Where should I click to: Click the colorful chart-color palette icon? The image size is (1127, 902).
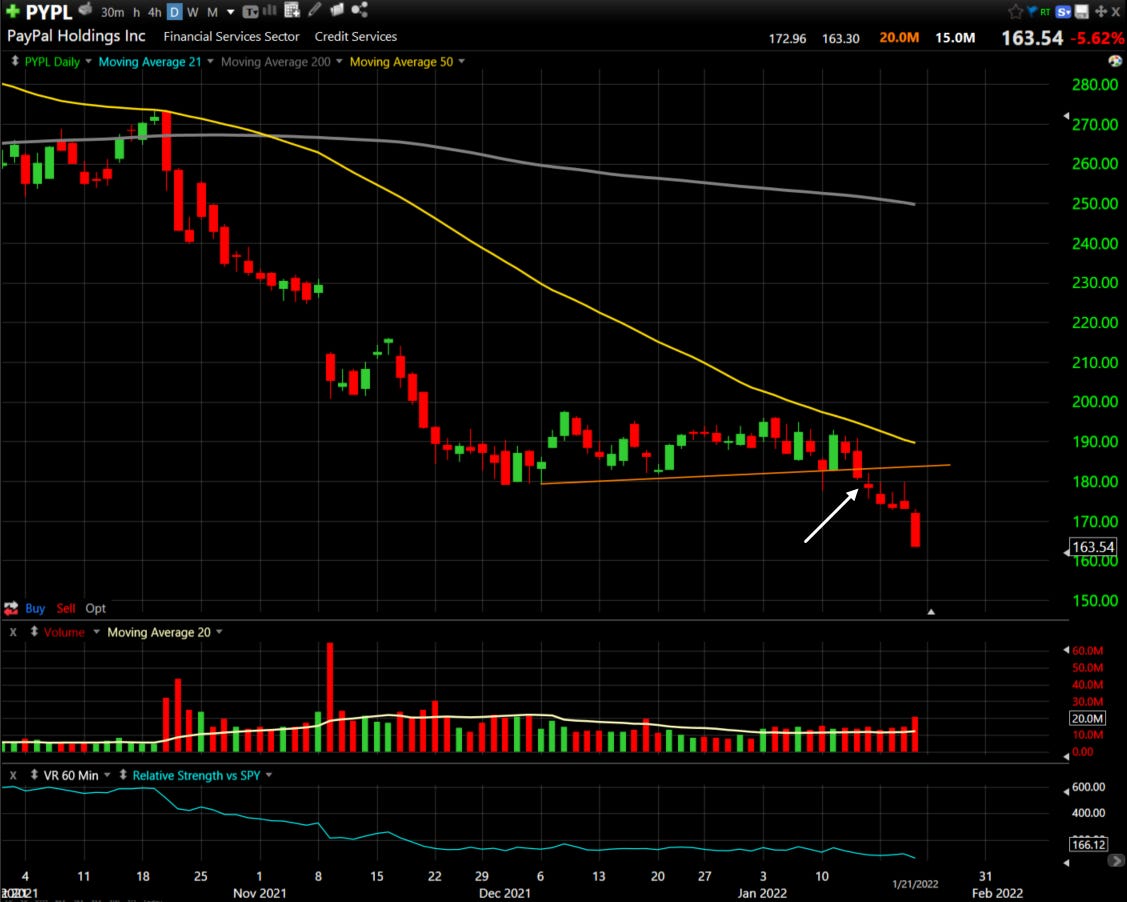(x=1115, y=61)
